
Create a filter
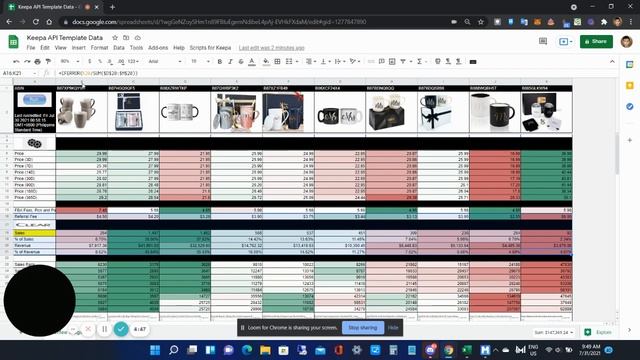point(403,62)
